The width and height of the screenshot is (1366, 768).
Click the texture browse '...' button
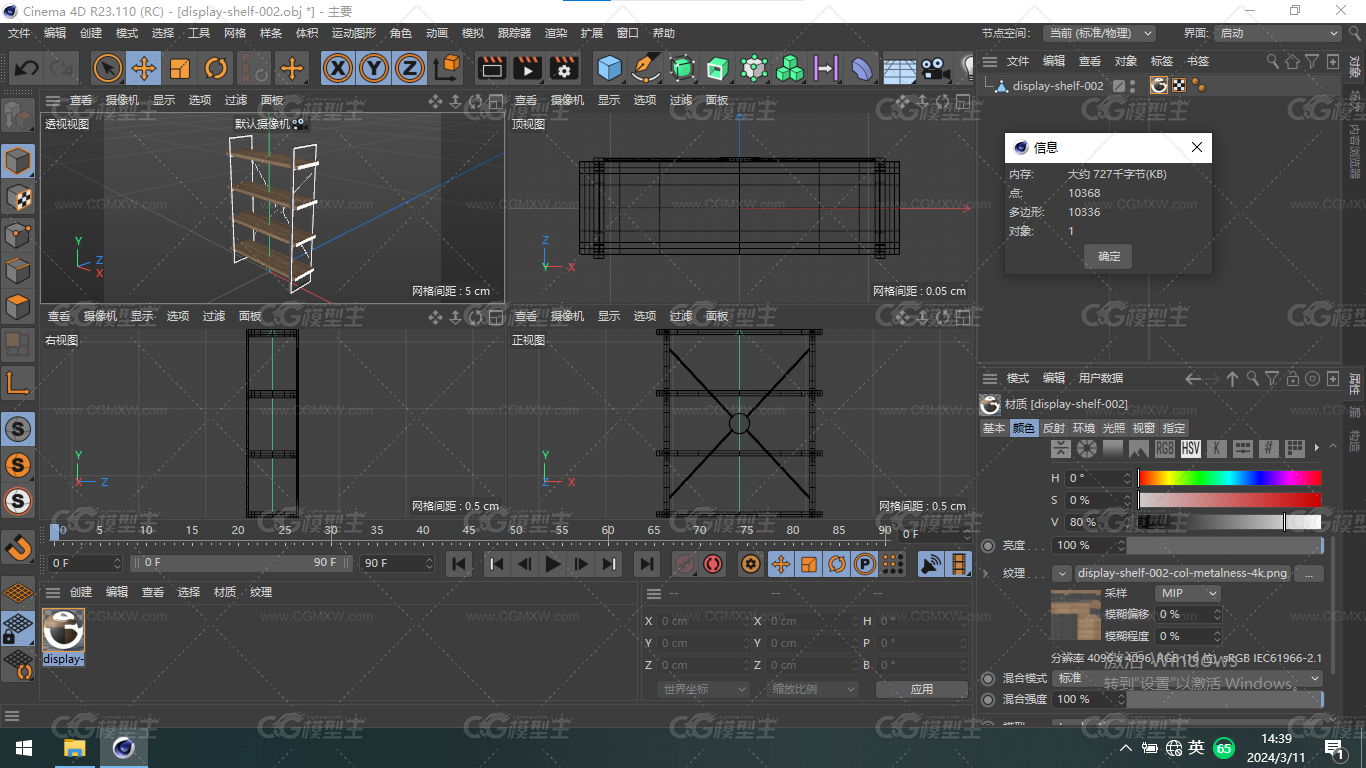tap(1308, 574)
